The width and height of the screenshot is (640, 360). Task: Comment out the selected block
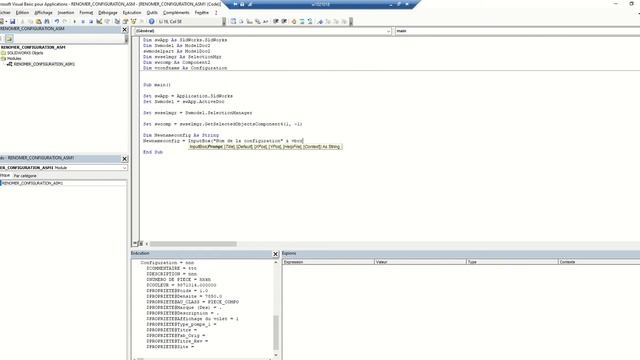(302, 21)
